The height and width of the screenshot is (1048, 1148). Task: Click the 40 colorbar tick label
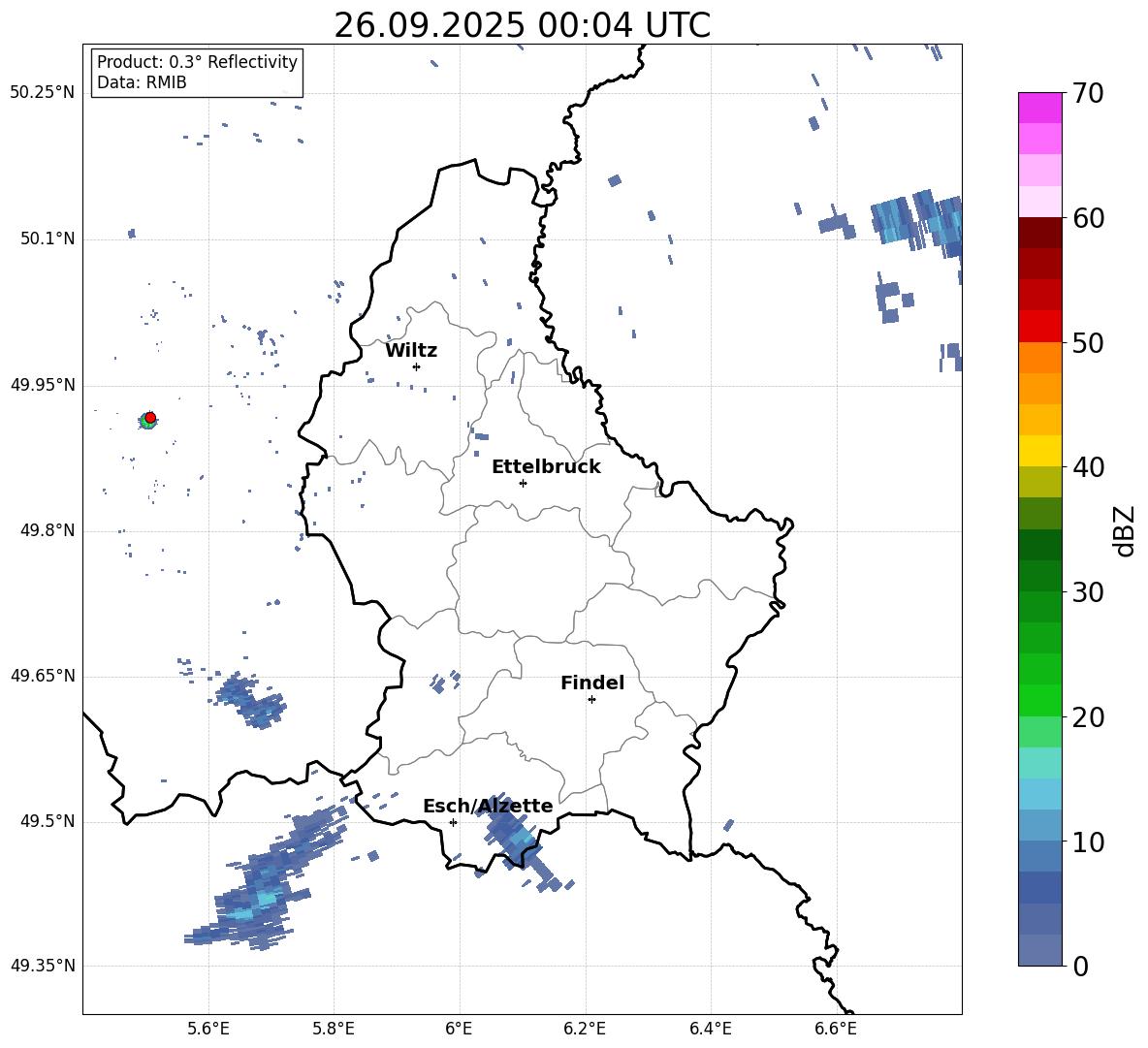click(1088, 467)
